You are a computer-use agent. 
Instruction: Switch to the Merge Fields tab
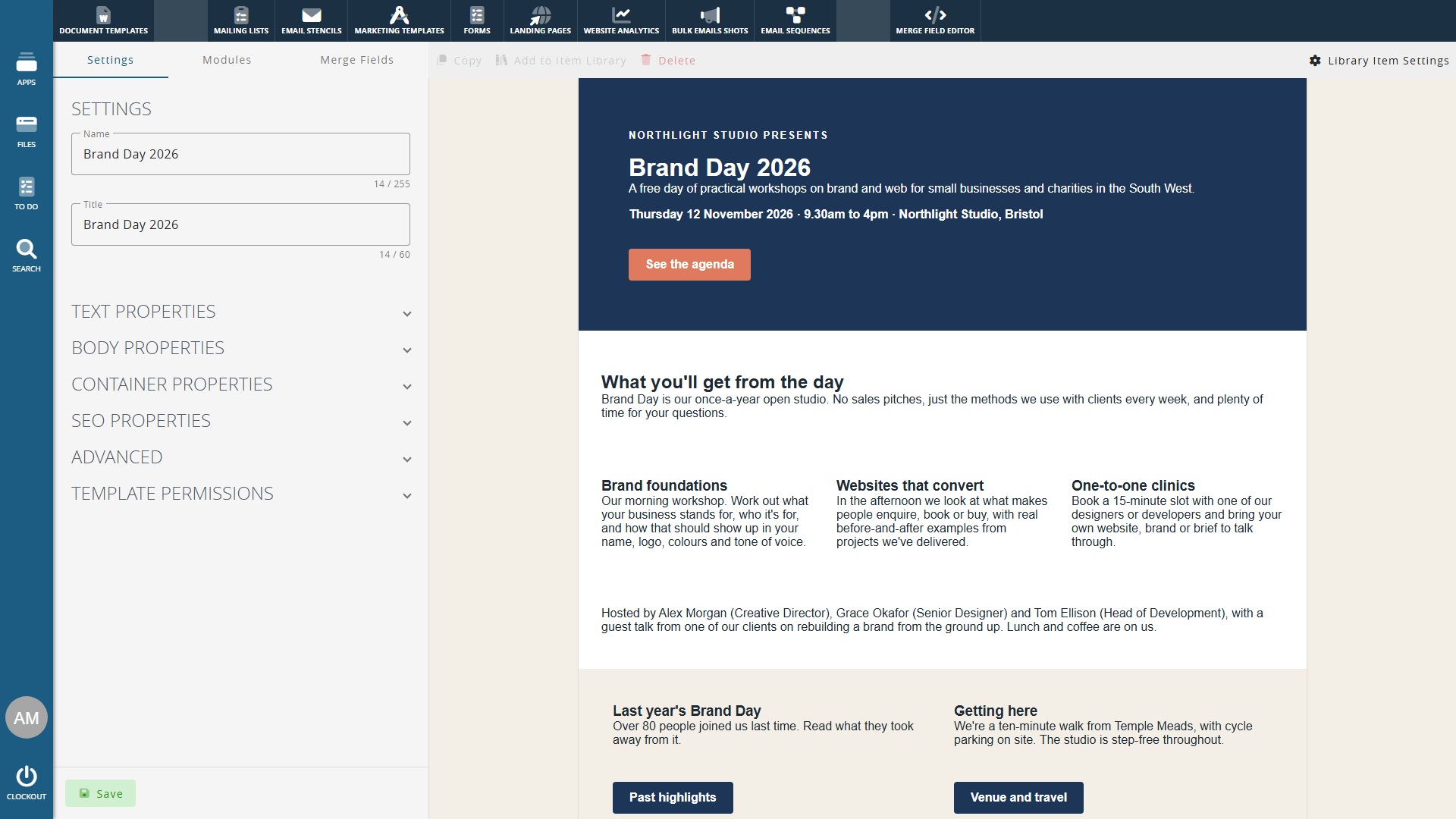357,60
